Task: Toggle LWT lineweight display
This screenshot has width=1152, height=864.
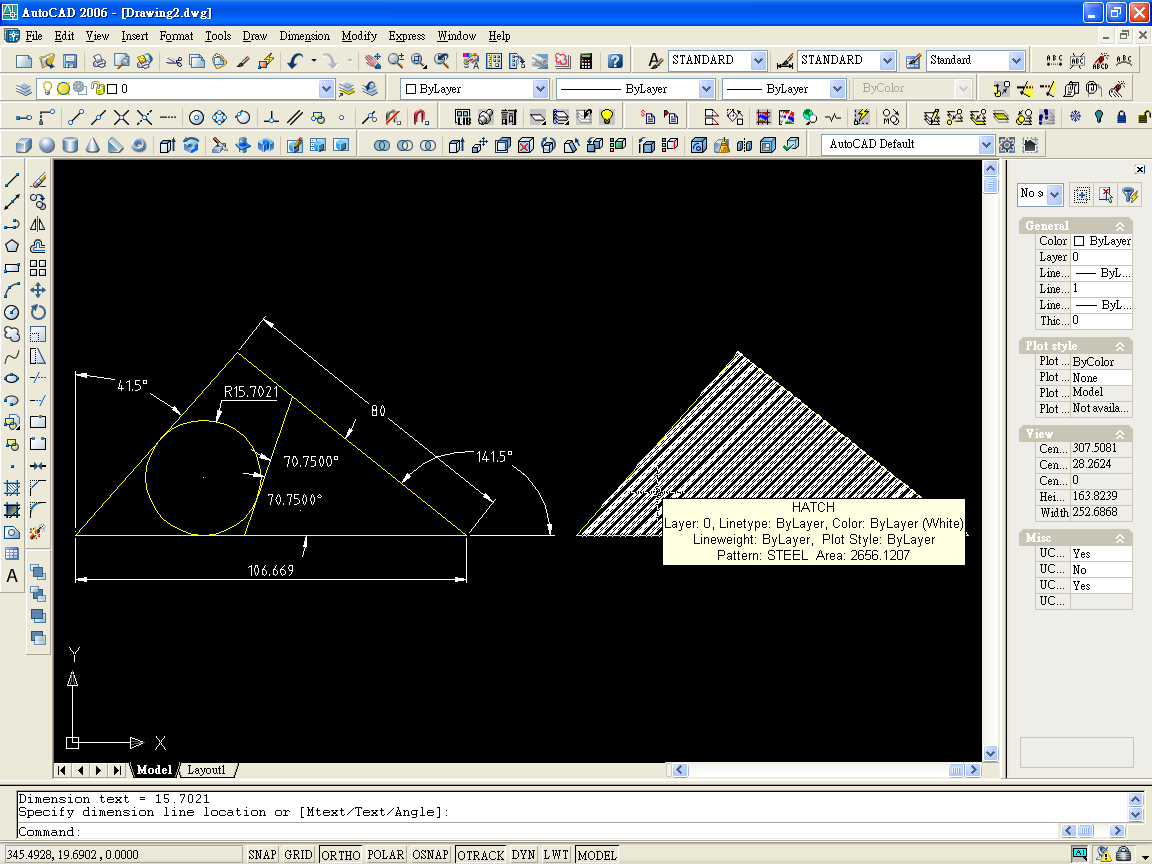Action: coord(556,854)
